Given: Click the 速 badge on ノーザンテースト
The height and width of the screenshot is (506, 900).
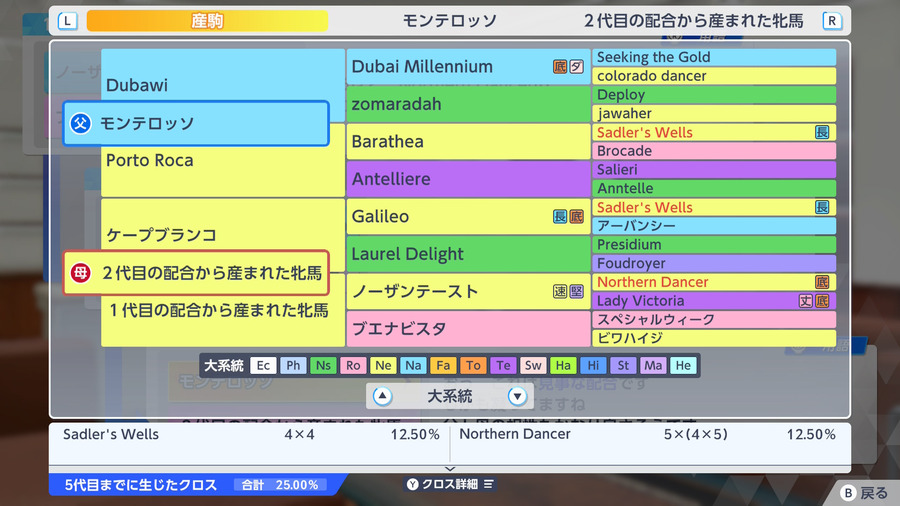Looking at the screenshot, I should click(560, 291).
